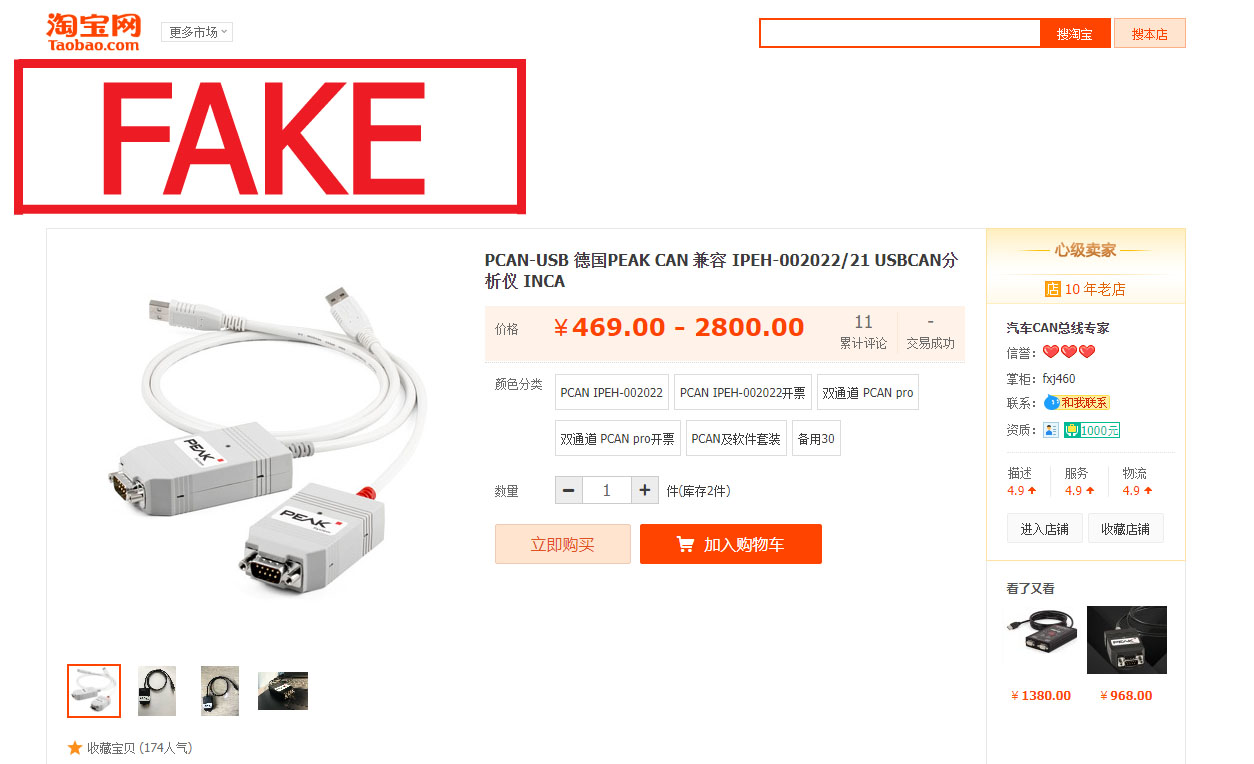This screenshot has height=764, width=1254.
Task: Open the 更多市场 dropdown
Action: point(197,32)
